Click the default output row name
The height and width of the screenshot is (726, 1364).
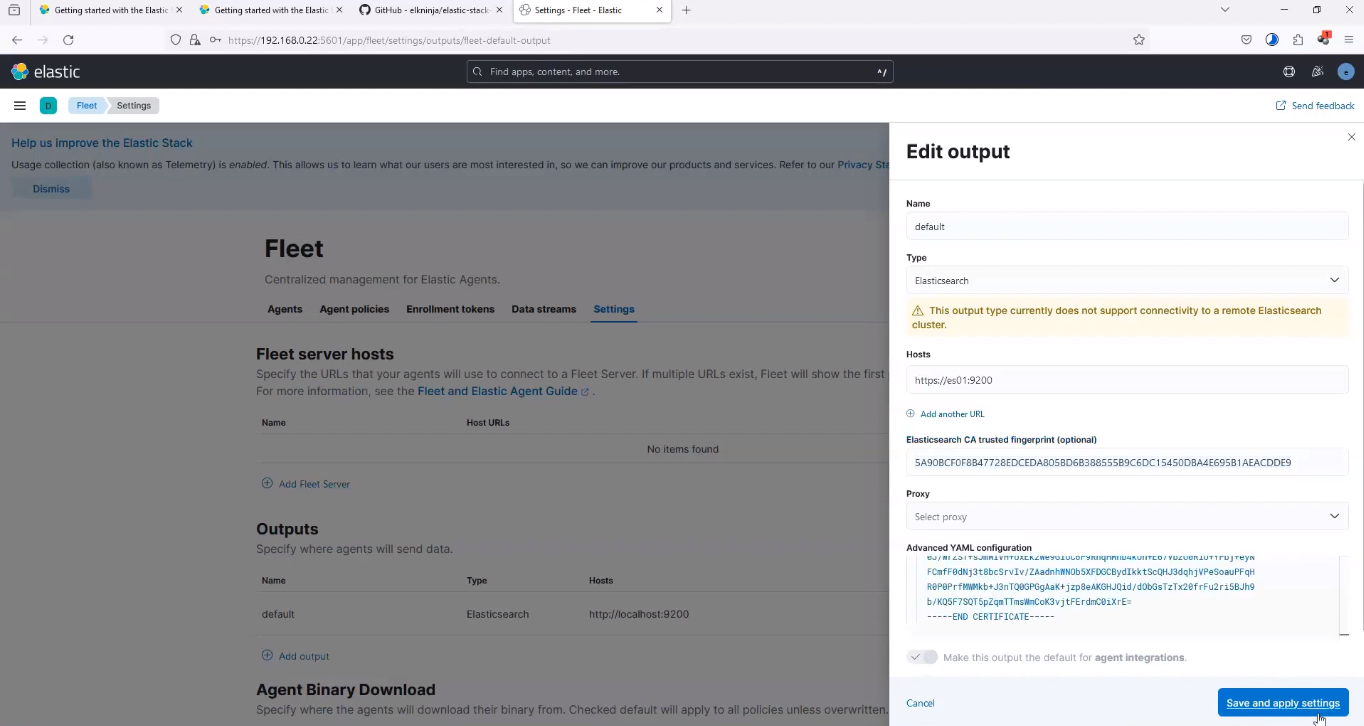tap(278, 614)
